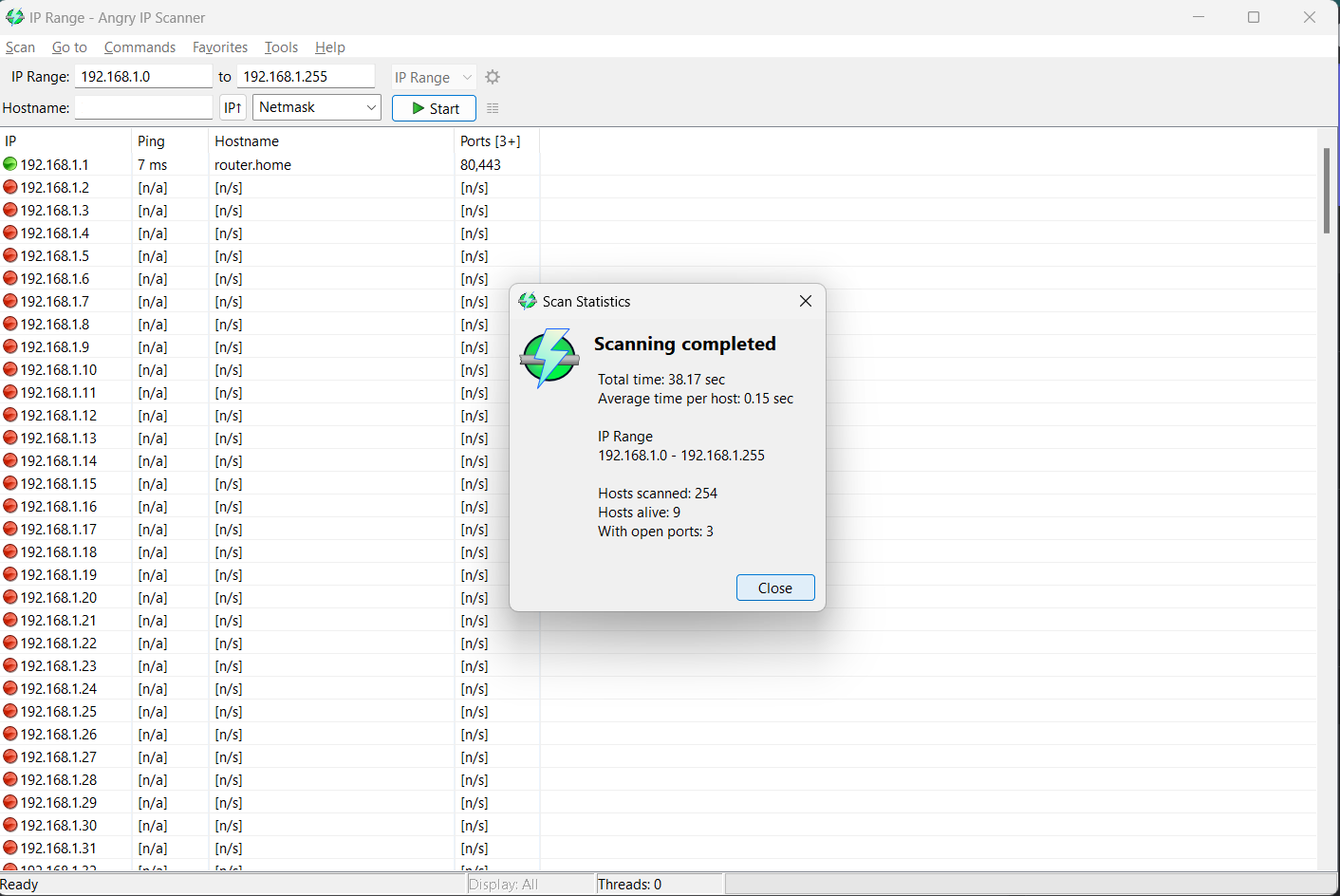Fetch local IP using the IP↑ icon
This screenshot has height=896, width=1340.
[x=233, y=107]
